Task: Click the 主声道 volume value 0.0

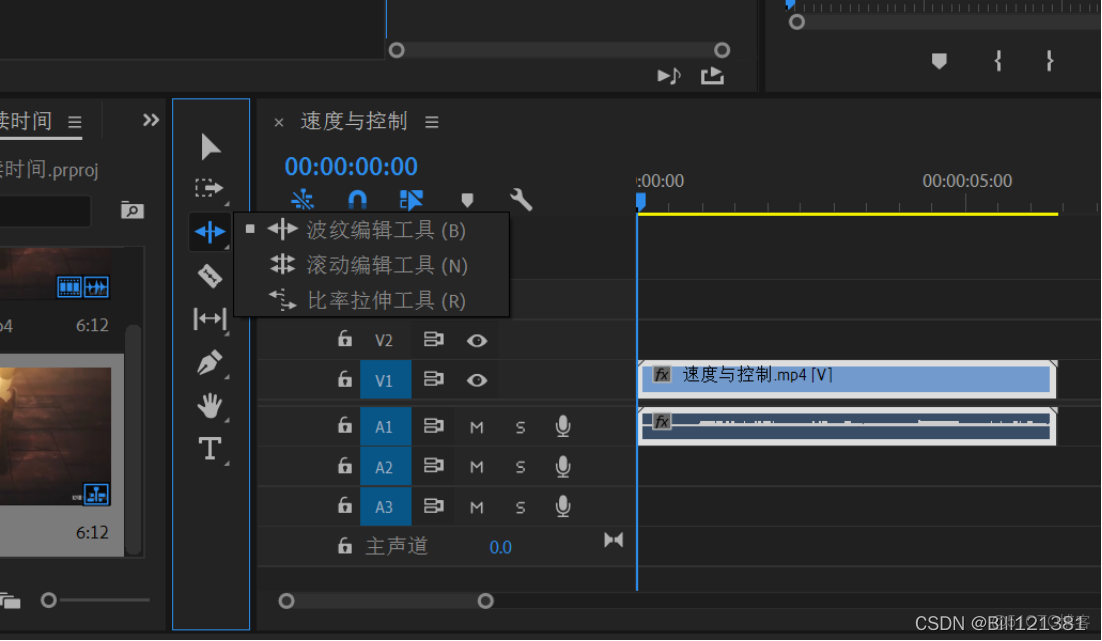Action: [x=500, y=547]
